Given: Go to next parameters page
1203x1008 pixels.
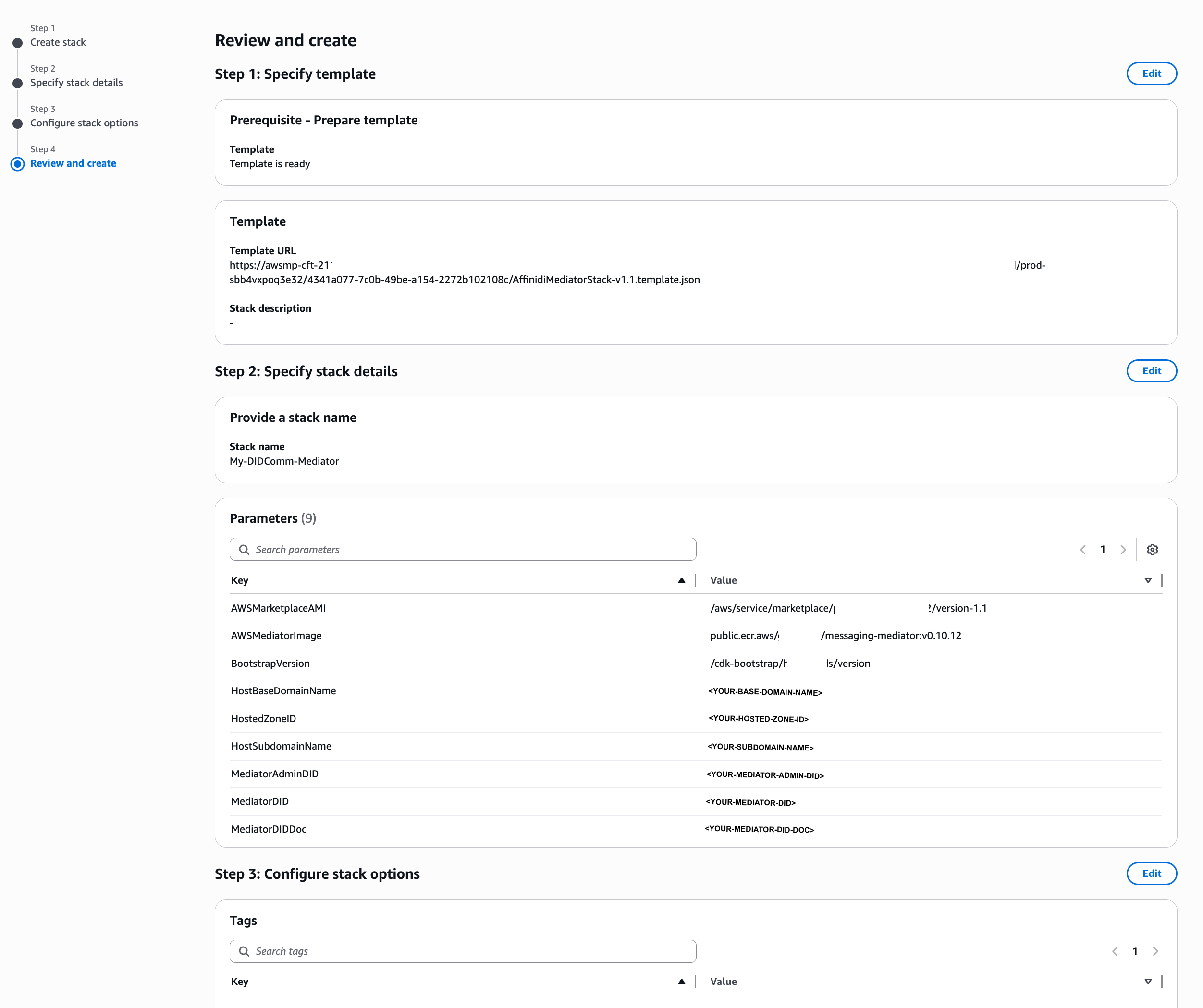Looking at the screenshot, I should [x=1123, y=549].
